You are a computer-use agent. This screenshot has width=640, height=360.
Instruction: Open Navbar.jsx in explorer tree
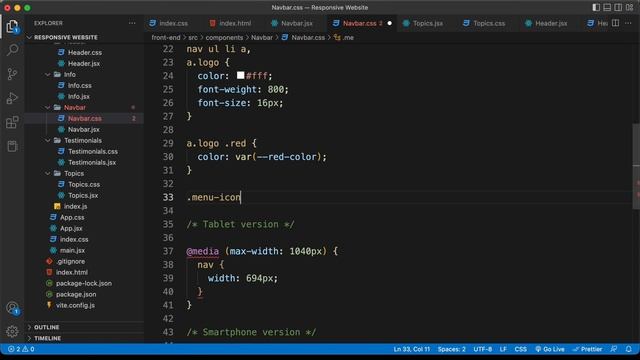click(x=84, y=129)
